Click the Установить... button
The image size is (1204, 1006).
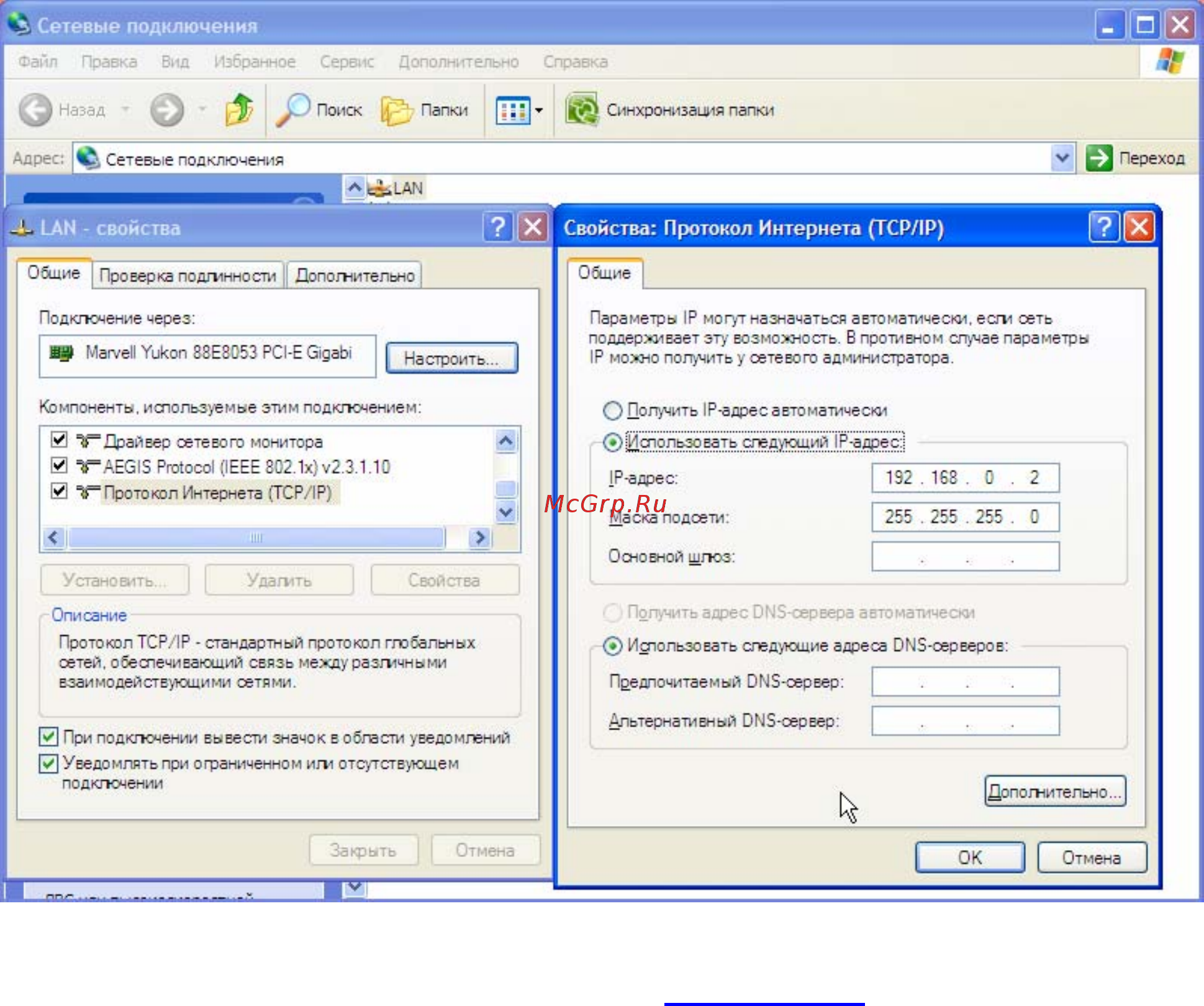coord(115,580)
